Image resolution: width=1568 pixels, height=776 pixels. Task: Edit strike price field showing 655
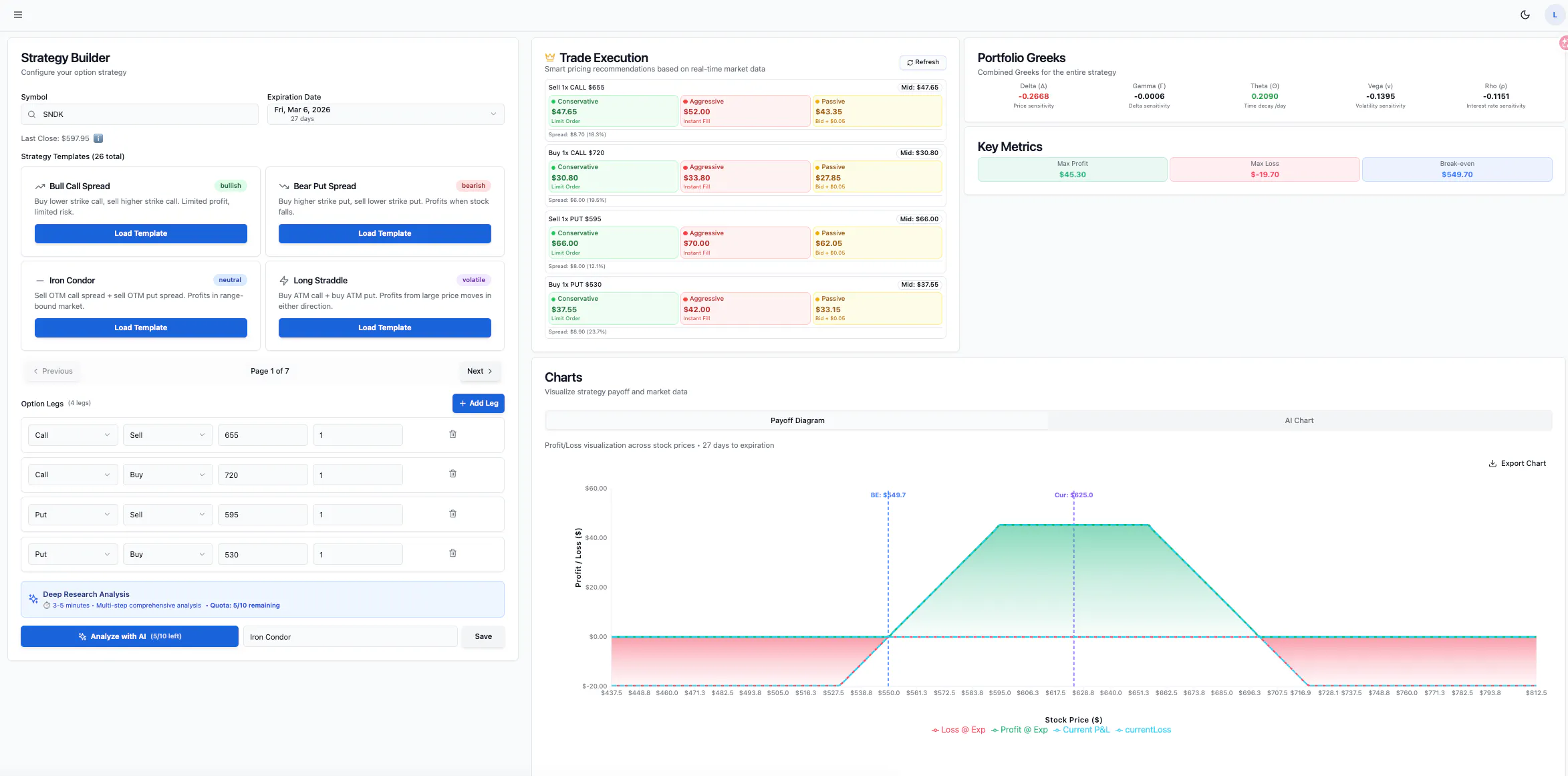point(263,435)
